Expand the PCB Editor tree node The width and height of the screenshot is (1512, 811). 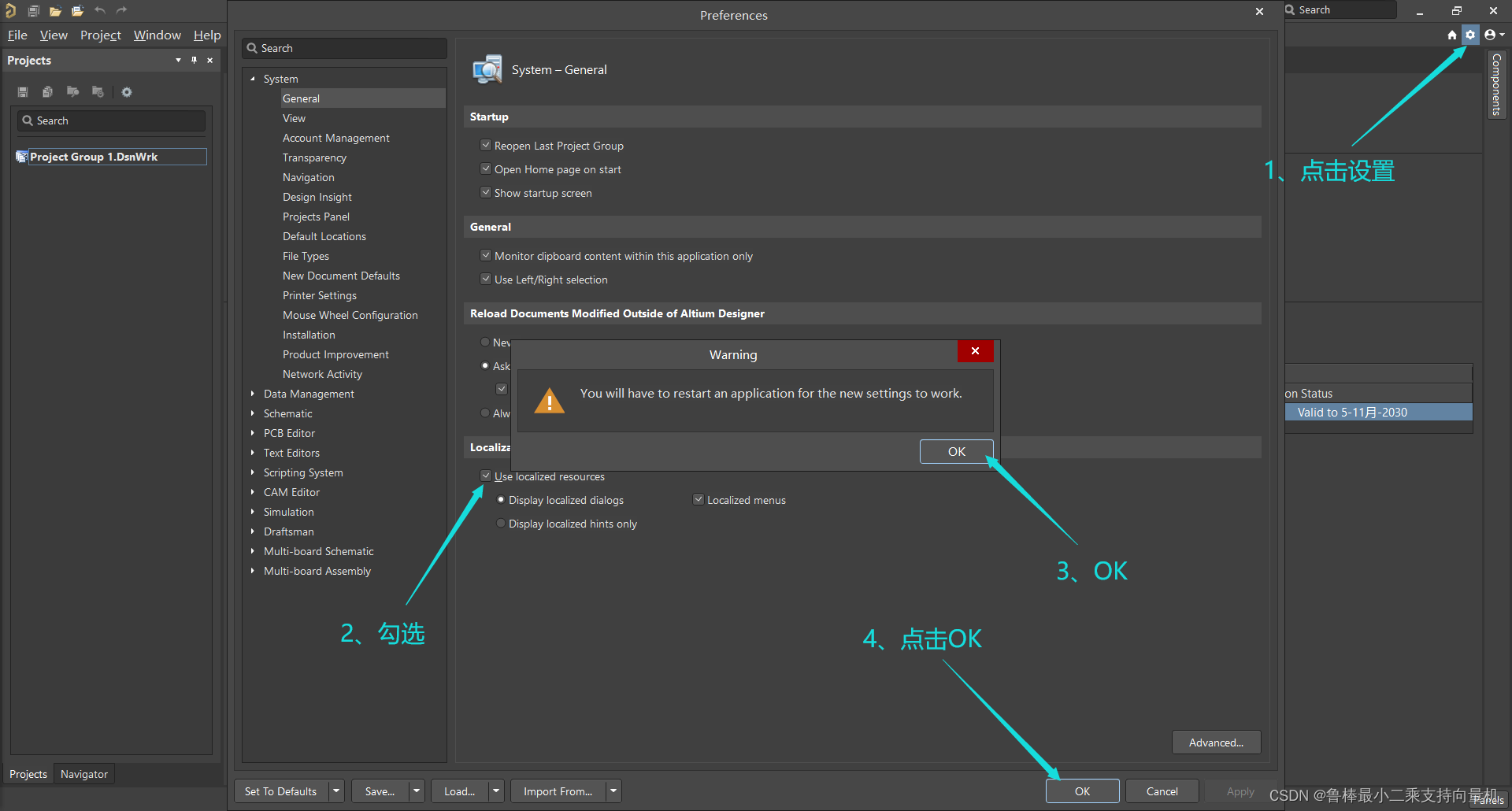pyautogui.click(x=253, y=433)
